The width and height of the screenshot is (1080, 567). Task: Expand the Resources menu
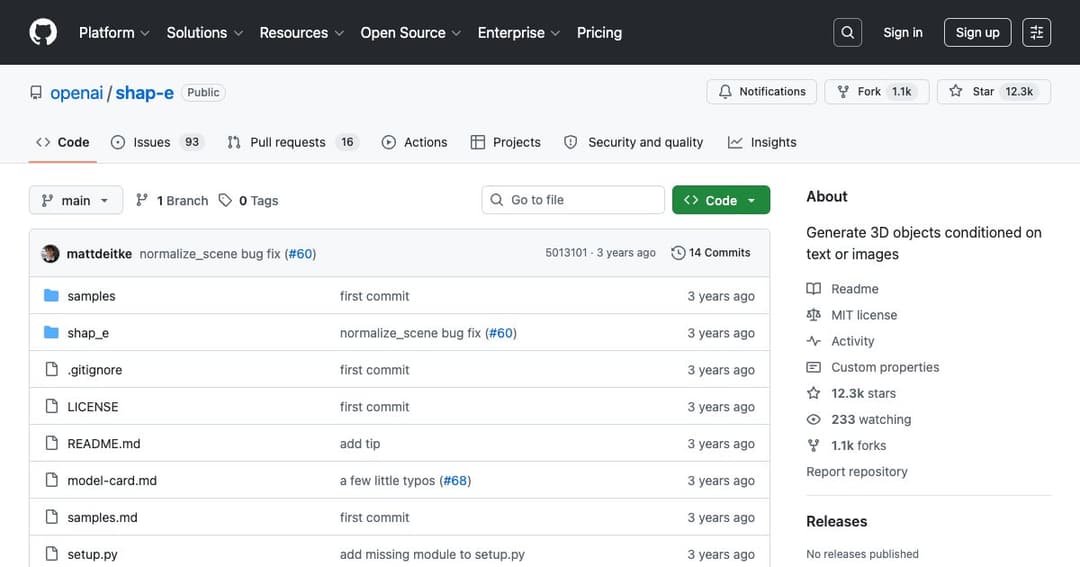[302, 32]
